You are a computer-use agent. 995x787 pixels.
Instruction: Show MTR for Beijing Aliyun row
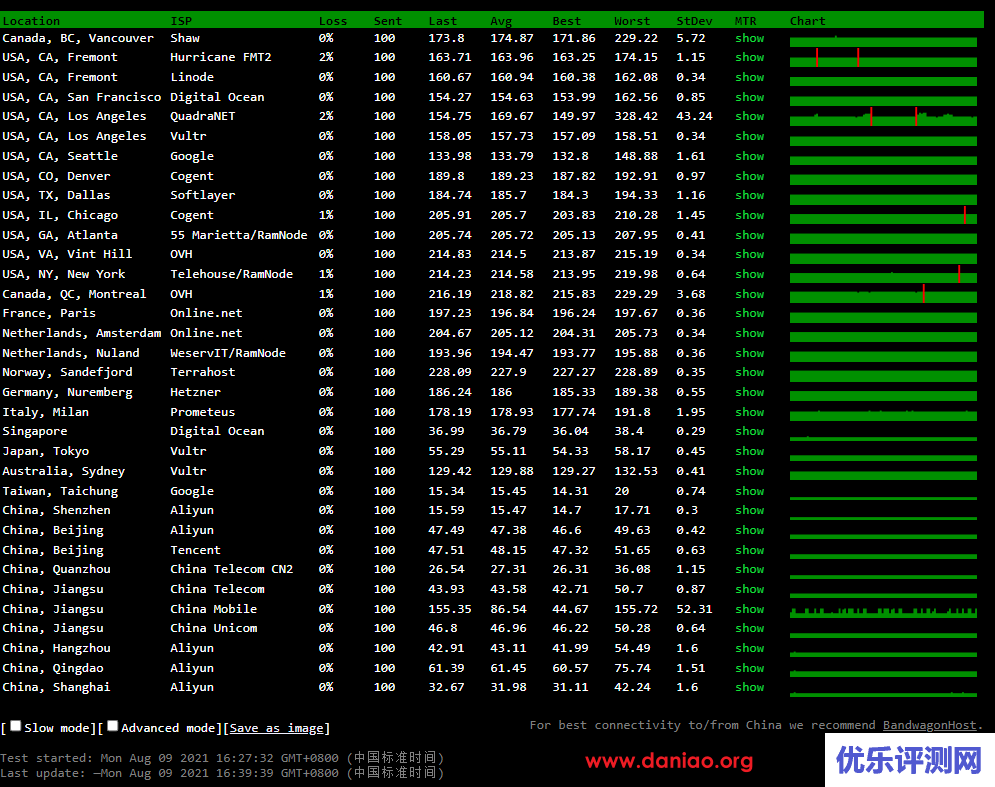[749, 530]
